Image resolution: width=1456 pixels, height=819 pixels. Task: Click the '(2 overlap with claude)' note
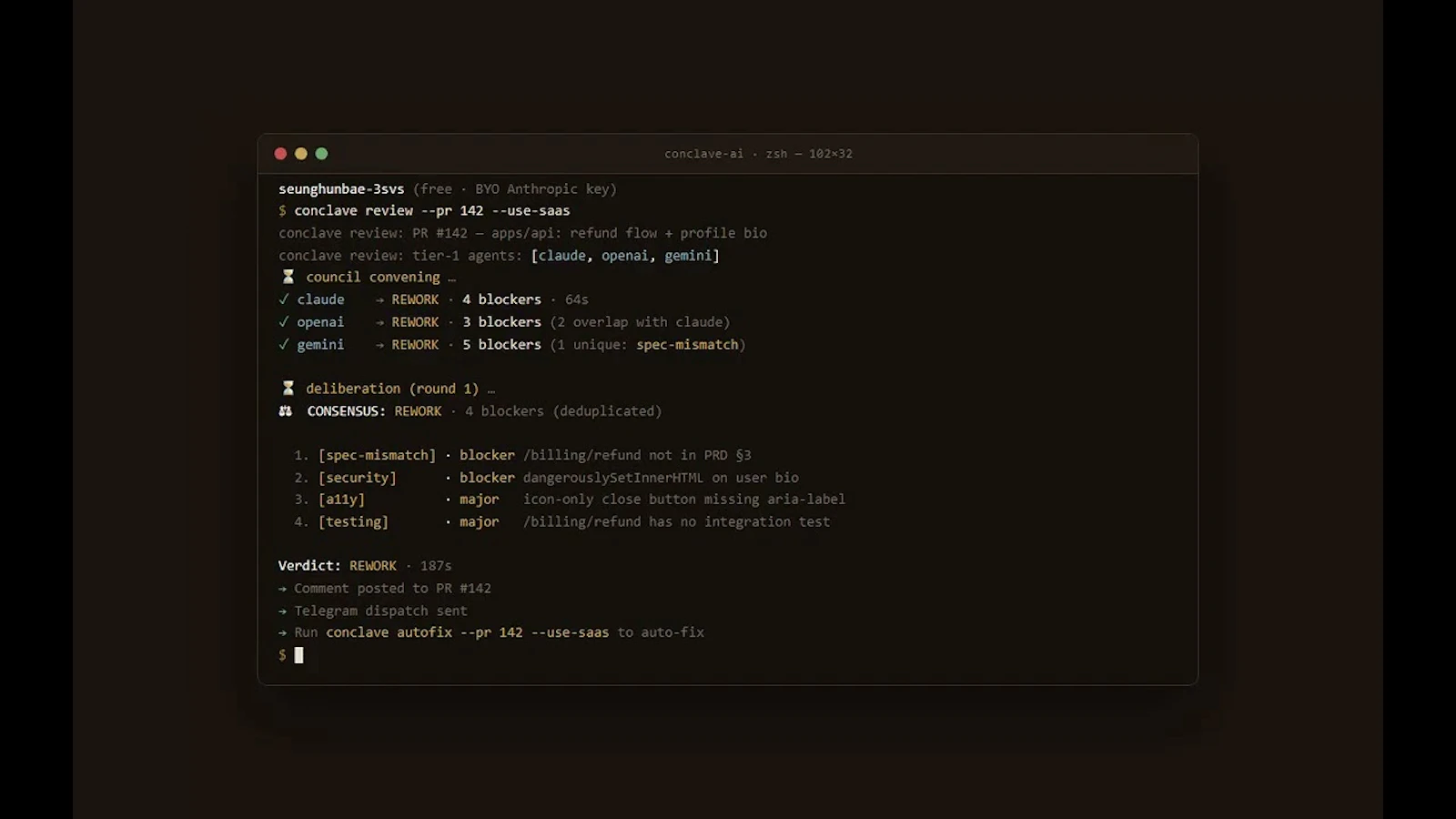(640, 322)
